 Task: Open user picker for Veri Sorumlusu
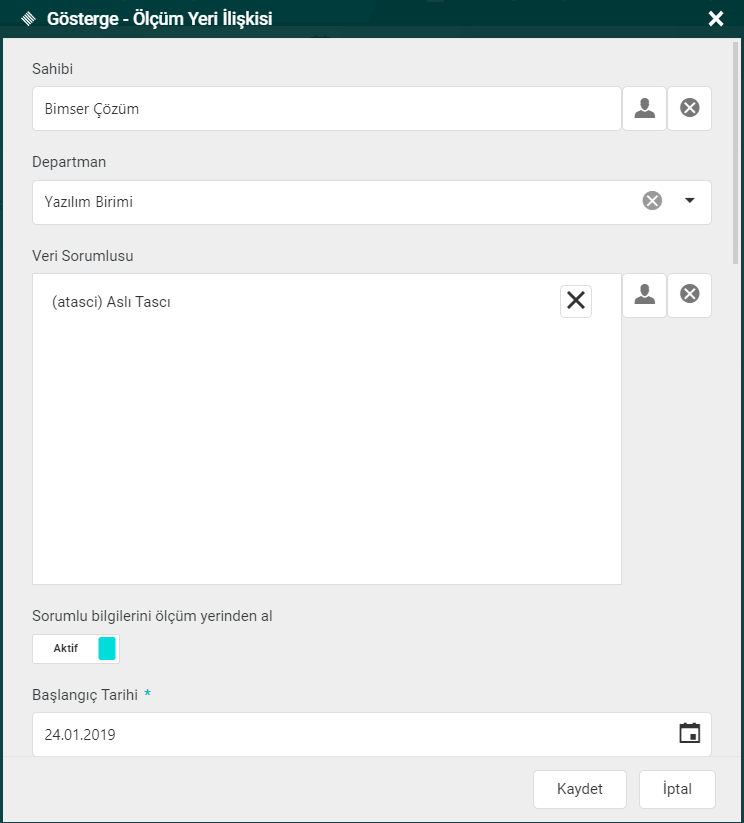645,295
